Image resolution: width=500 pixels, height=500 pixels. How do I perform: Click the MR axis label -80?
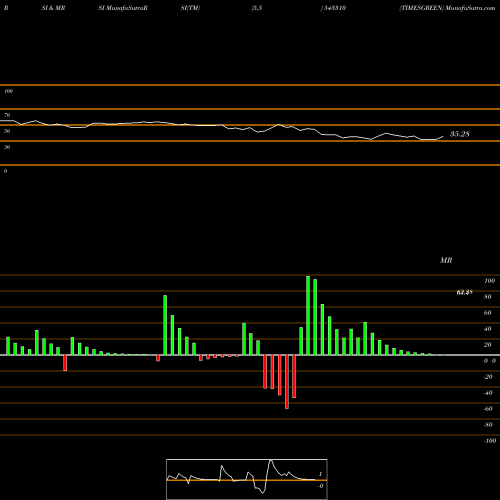pos(488,425)
